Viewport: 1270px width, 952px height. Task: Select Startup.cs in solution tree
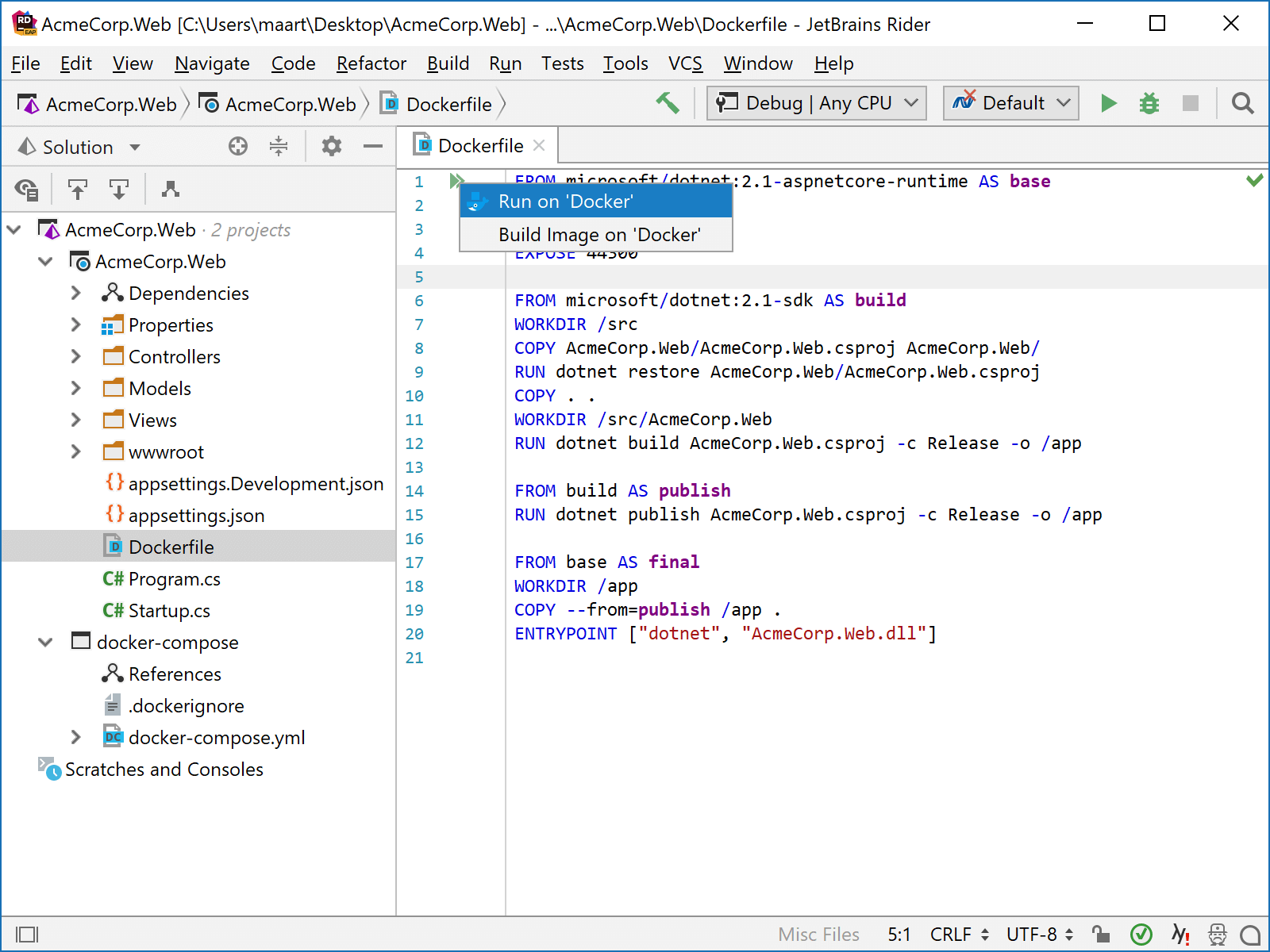tap(156, 611)
